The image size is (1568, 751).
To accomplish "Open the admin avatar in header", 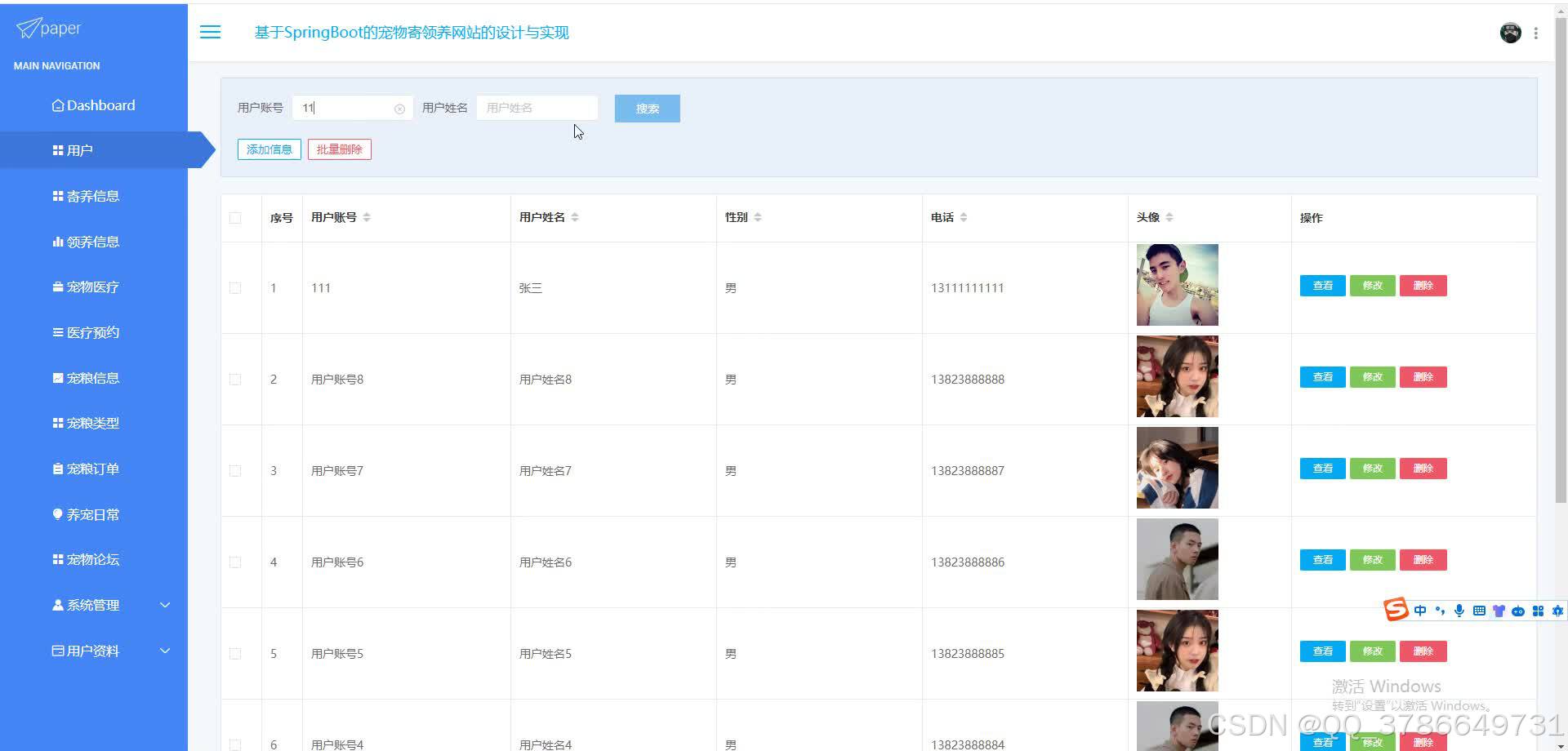I will click(x=1510, y=33).
